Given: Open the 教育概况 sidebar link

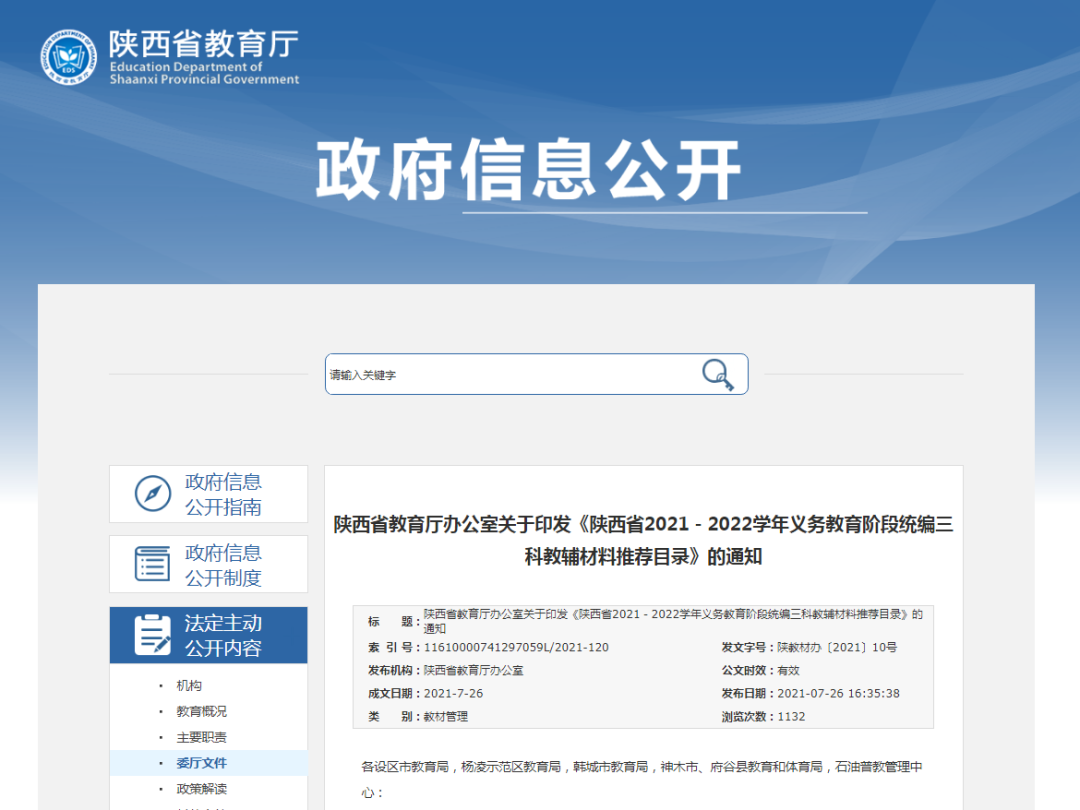Looking at the screenshot, I should point(201,712).
